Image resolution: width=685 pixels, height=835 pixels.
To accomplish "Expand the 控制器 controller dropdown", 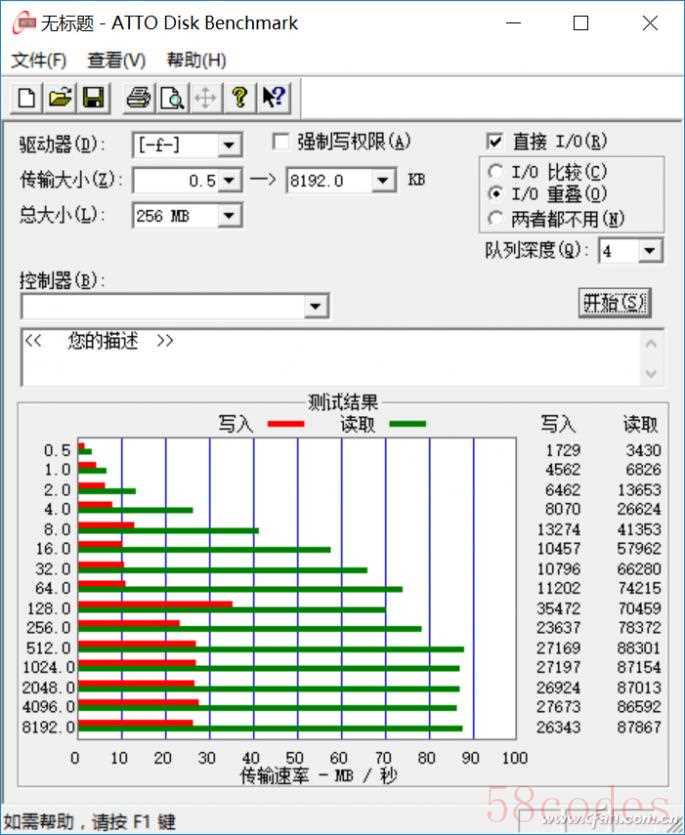I will click(316, 306).
